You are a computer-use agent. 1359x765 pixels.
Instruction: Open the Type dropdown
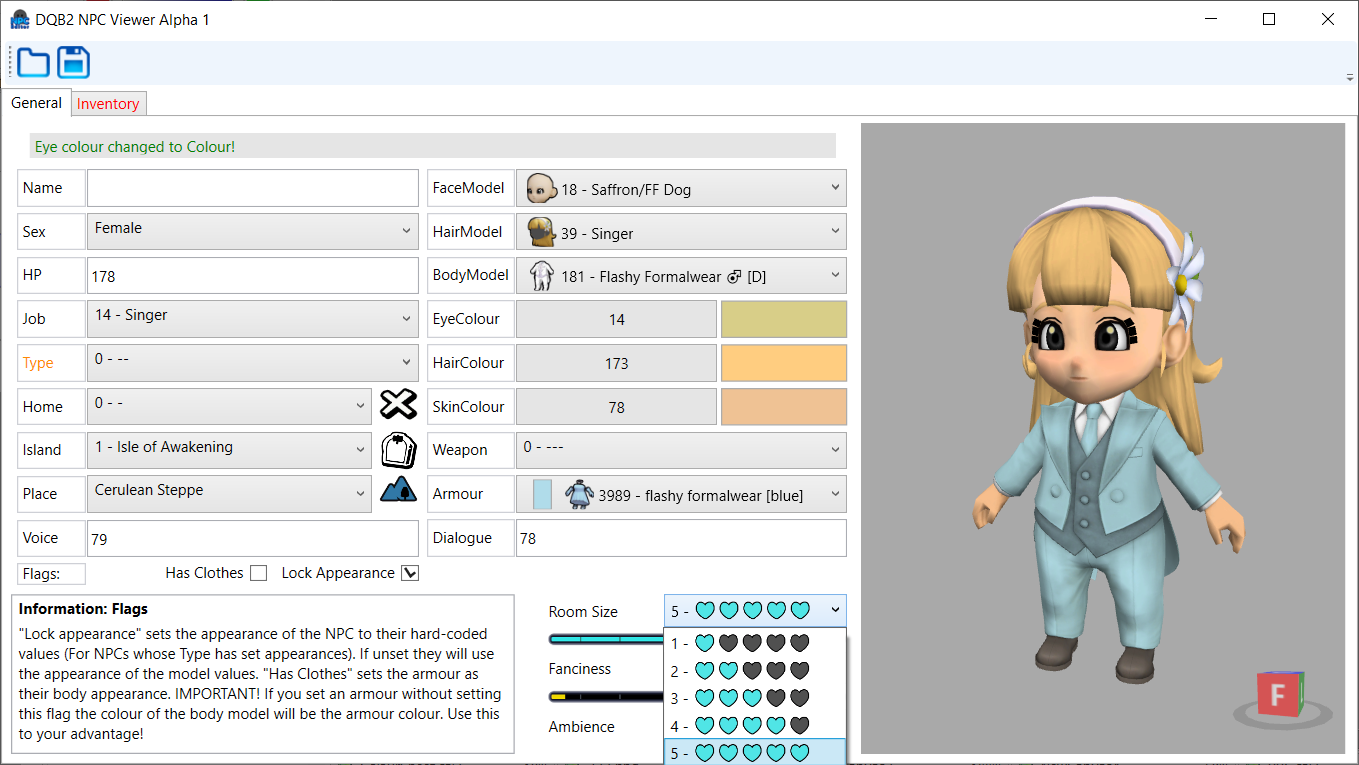coord(253,362)
